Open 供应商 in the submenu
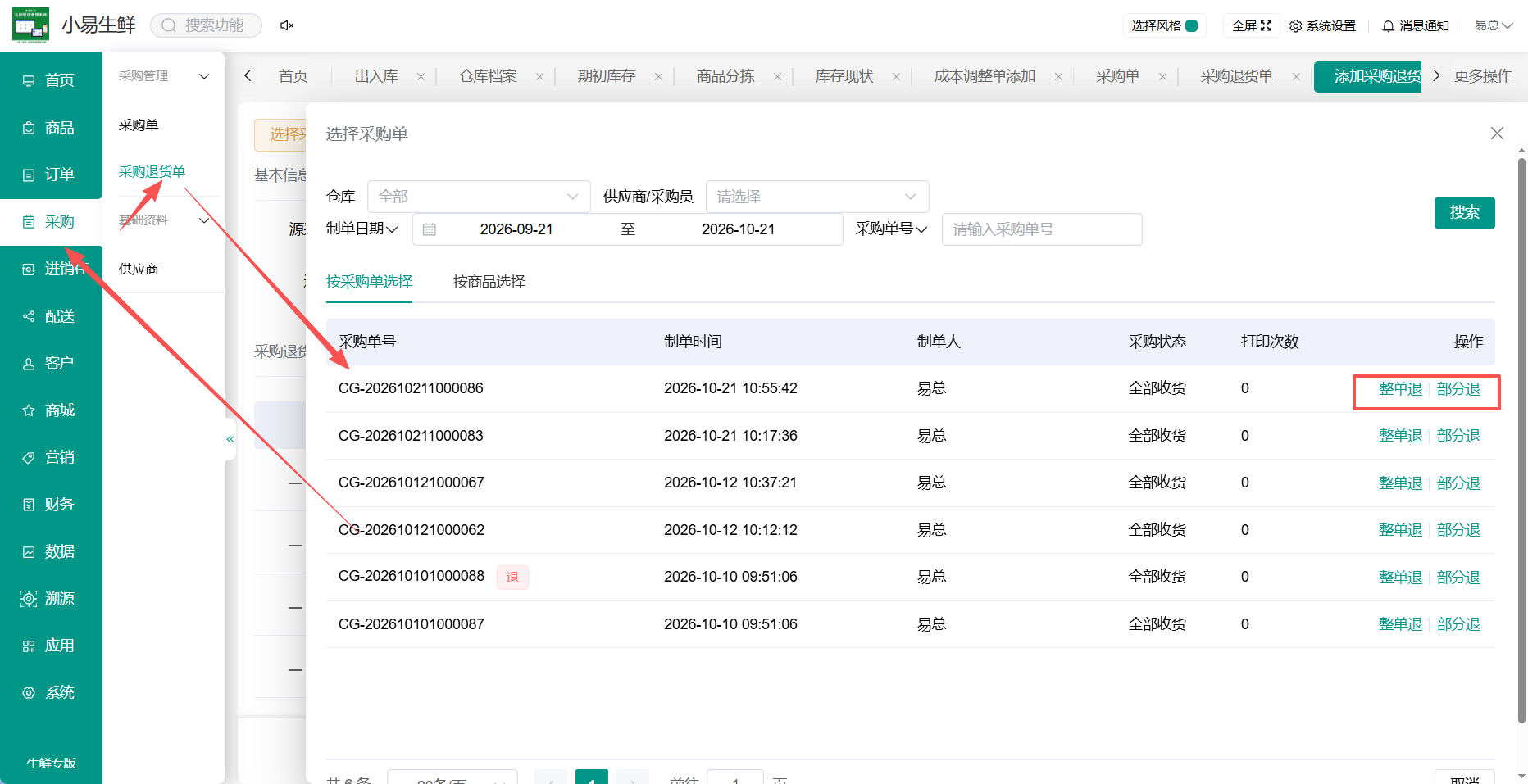 pos(139,270)
